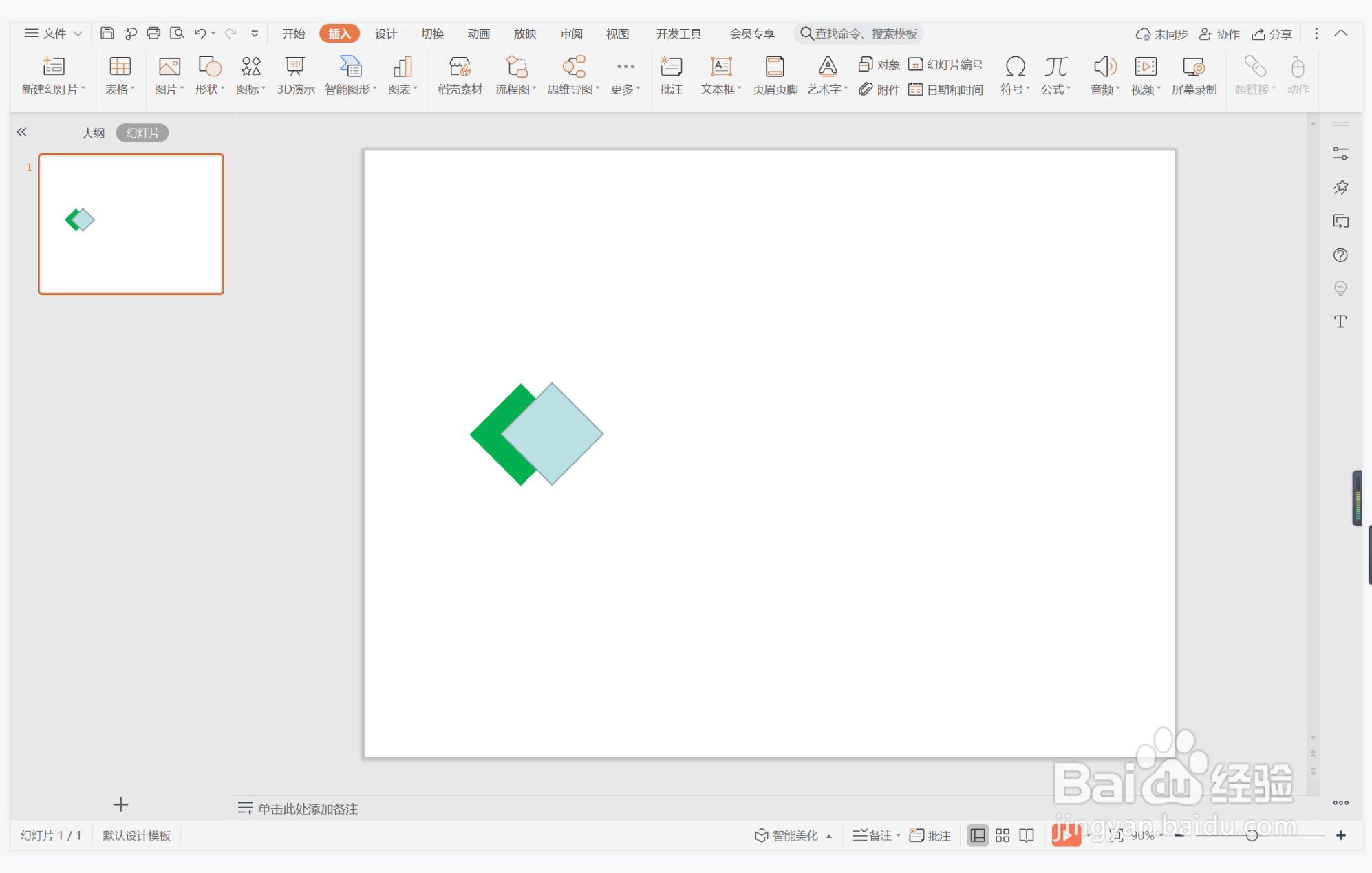Toggle 批注 comments in status bar
Screen dimensions: 1372x873
pos(930,835)
